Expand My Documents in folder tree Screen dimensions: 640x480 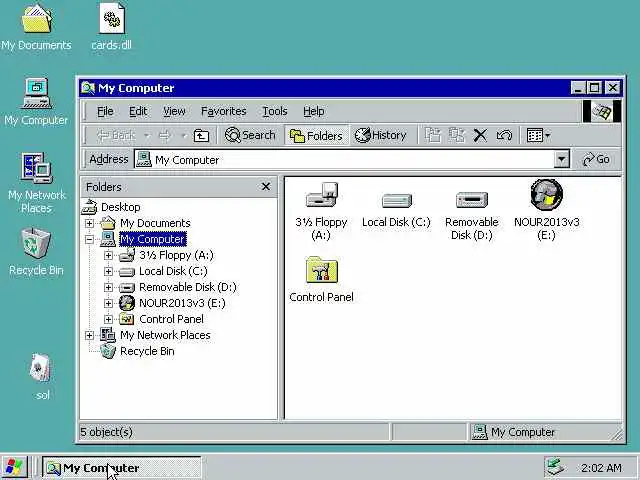(x=89, y=223)
